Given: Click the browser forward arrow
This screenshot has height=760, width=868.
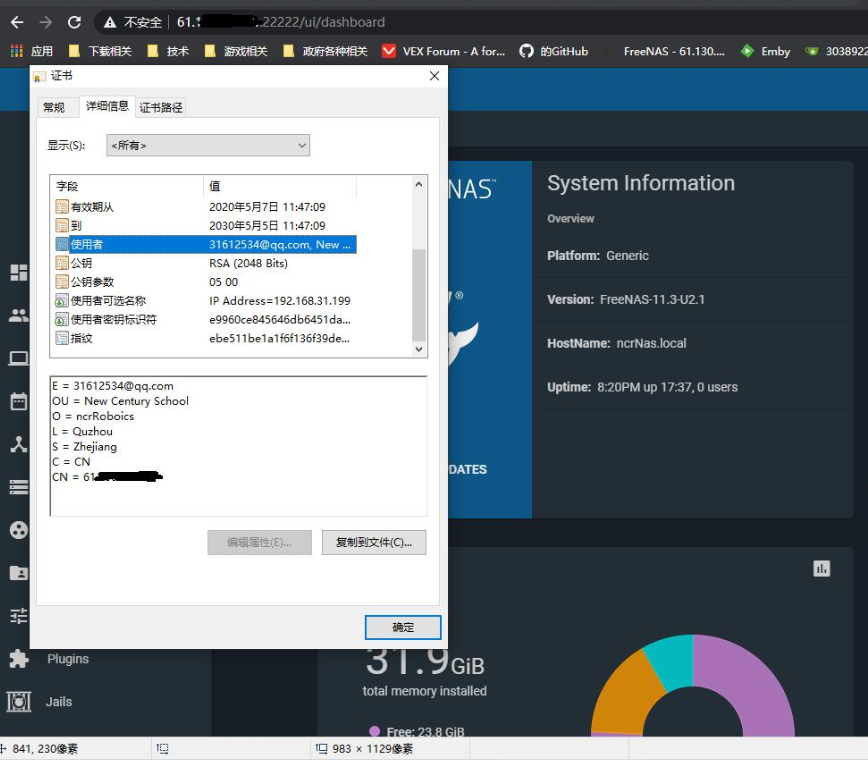Looking at the screenshot, I should 45,22.
